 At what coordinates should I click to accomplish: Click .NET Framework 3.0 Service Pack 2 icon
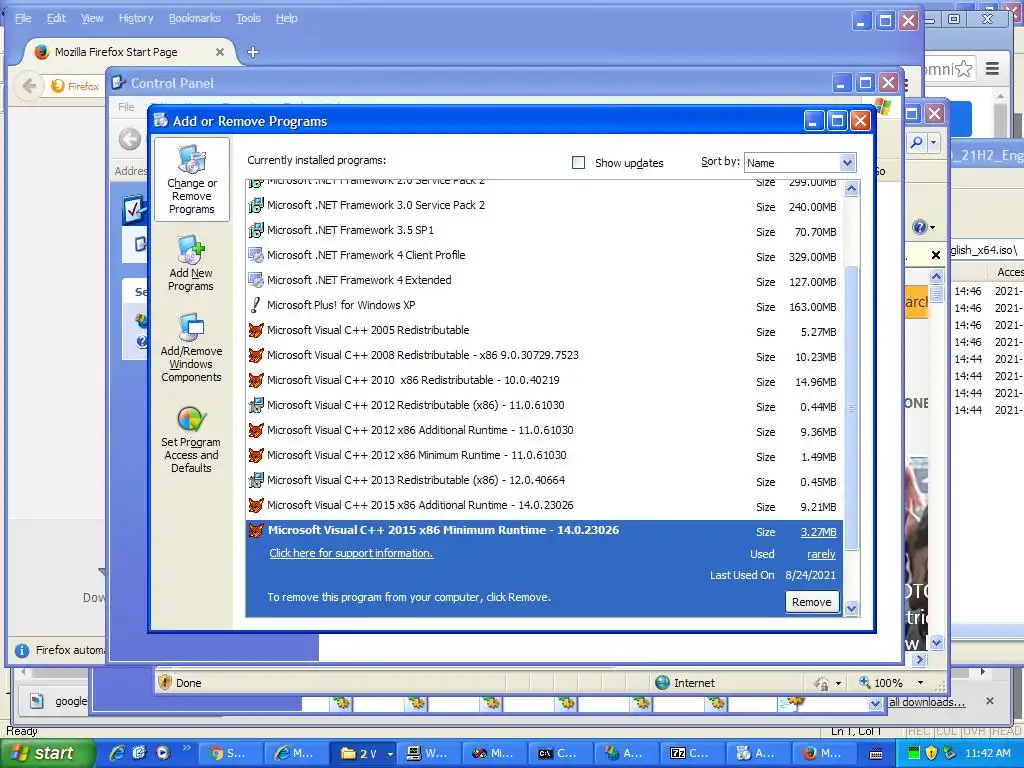(256, 206)
